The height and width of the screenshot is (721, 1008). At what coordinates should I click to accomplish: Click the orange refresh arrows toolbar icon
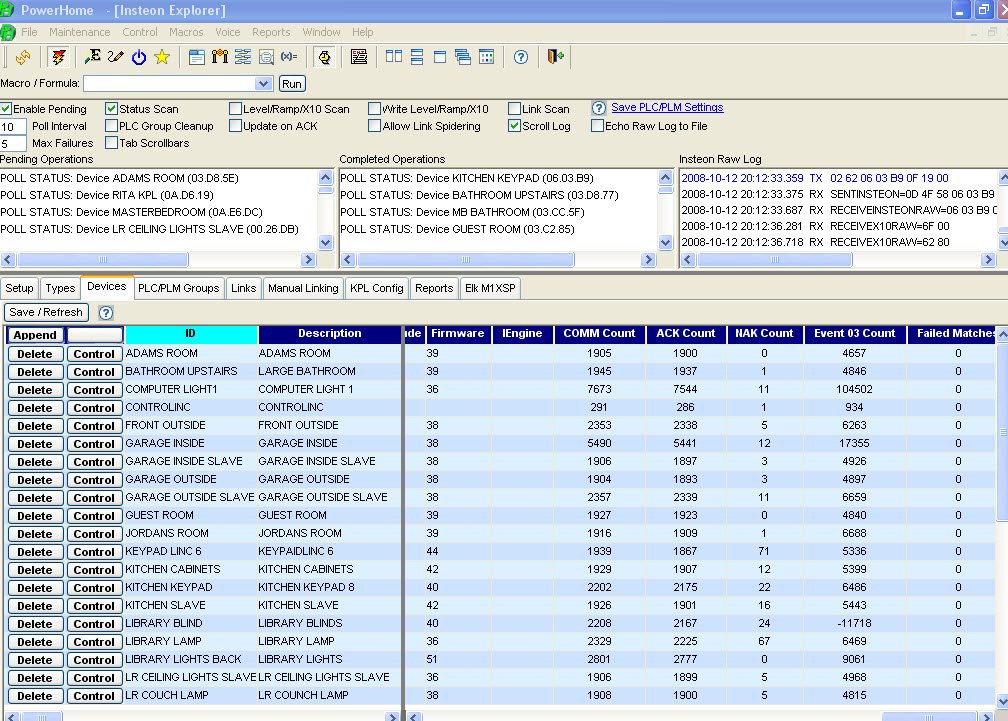[22, 57]
